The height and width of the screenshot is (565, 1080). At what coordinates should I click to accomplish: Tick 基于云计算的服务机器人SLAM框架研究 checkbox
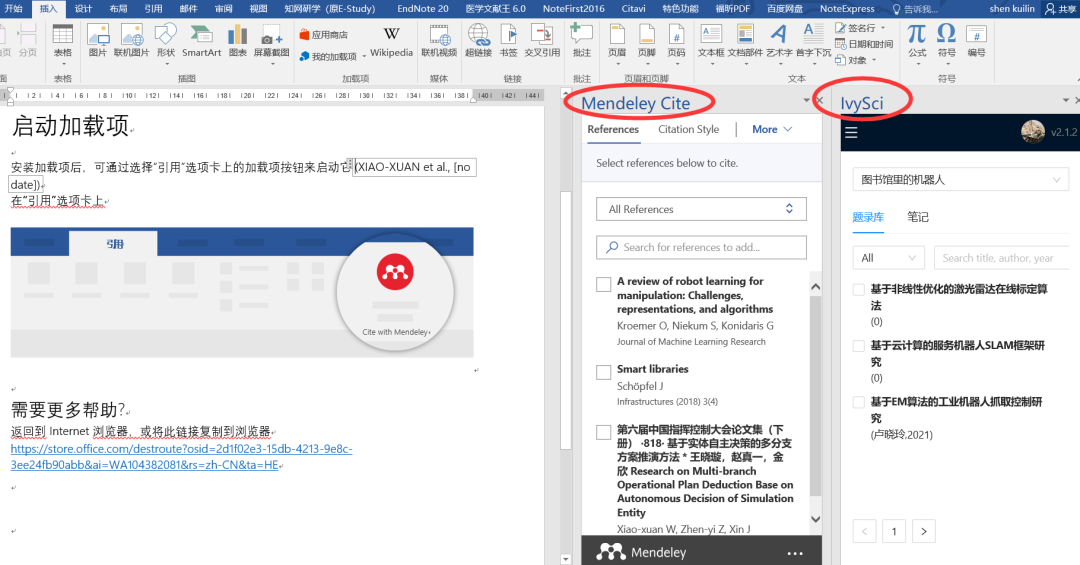(x=859, y=346)
